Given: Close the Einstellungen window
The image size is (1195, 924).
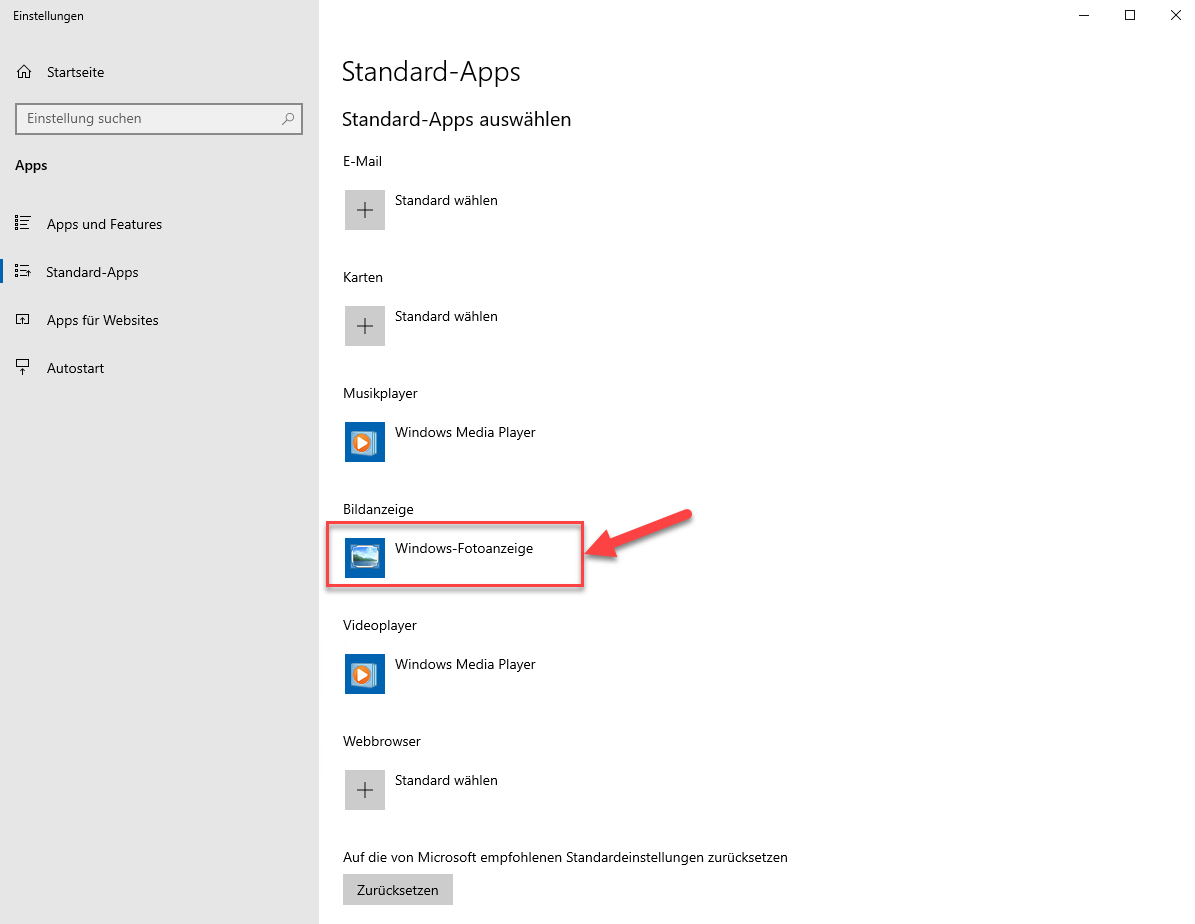Looking at the screenshot, I should point(1174,15).
